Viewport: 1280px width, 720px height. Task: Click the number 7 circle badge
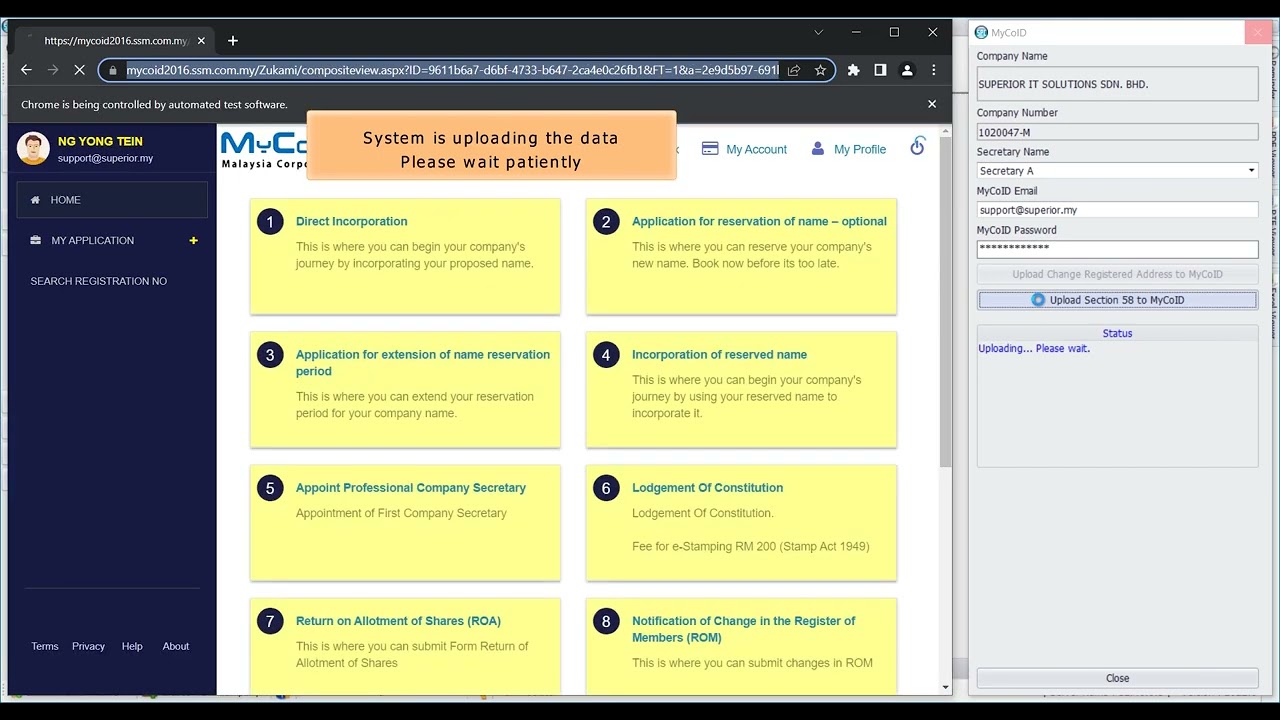point(270,622)
